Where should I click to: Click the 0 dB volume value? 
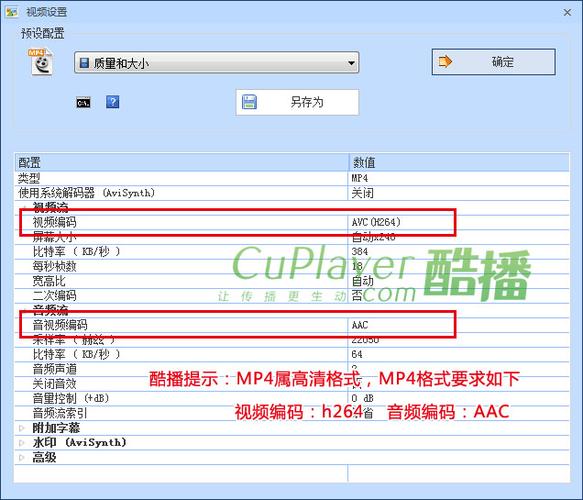[363, 399]
